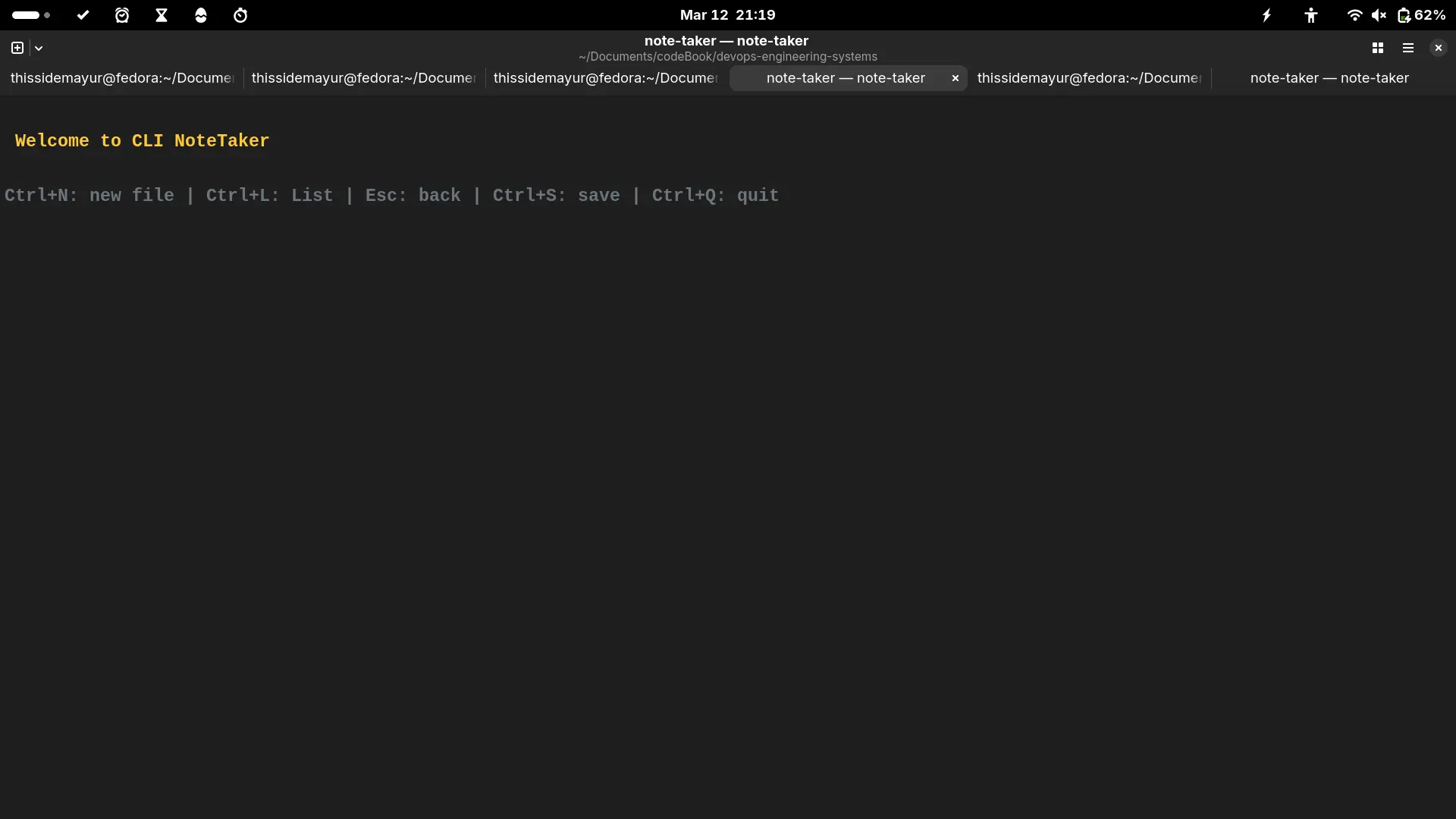
Task: Open the hamburger menu in terminal header
Action: pyautogui.click(x=1407, y=47)
